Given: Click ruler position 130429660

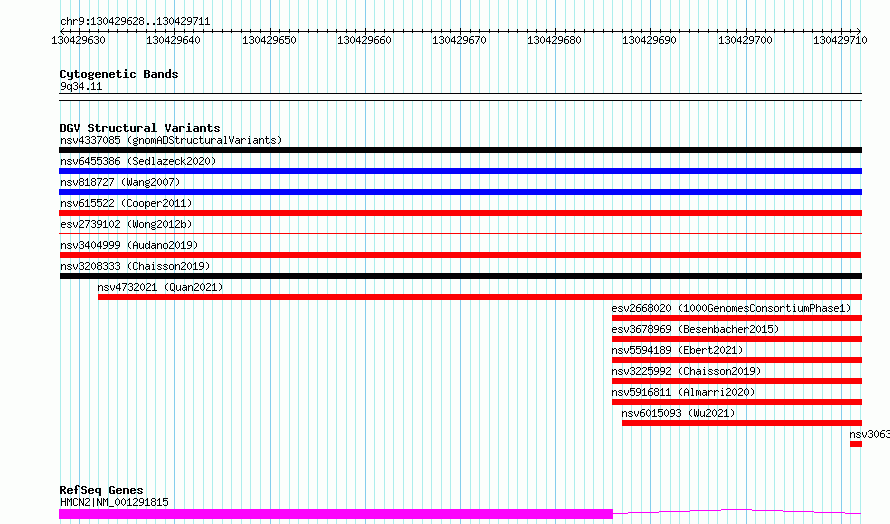Looking at the screenshot, I should [364, 40].
